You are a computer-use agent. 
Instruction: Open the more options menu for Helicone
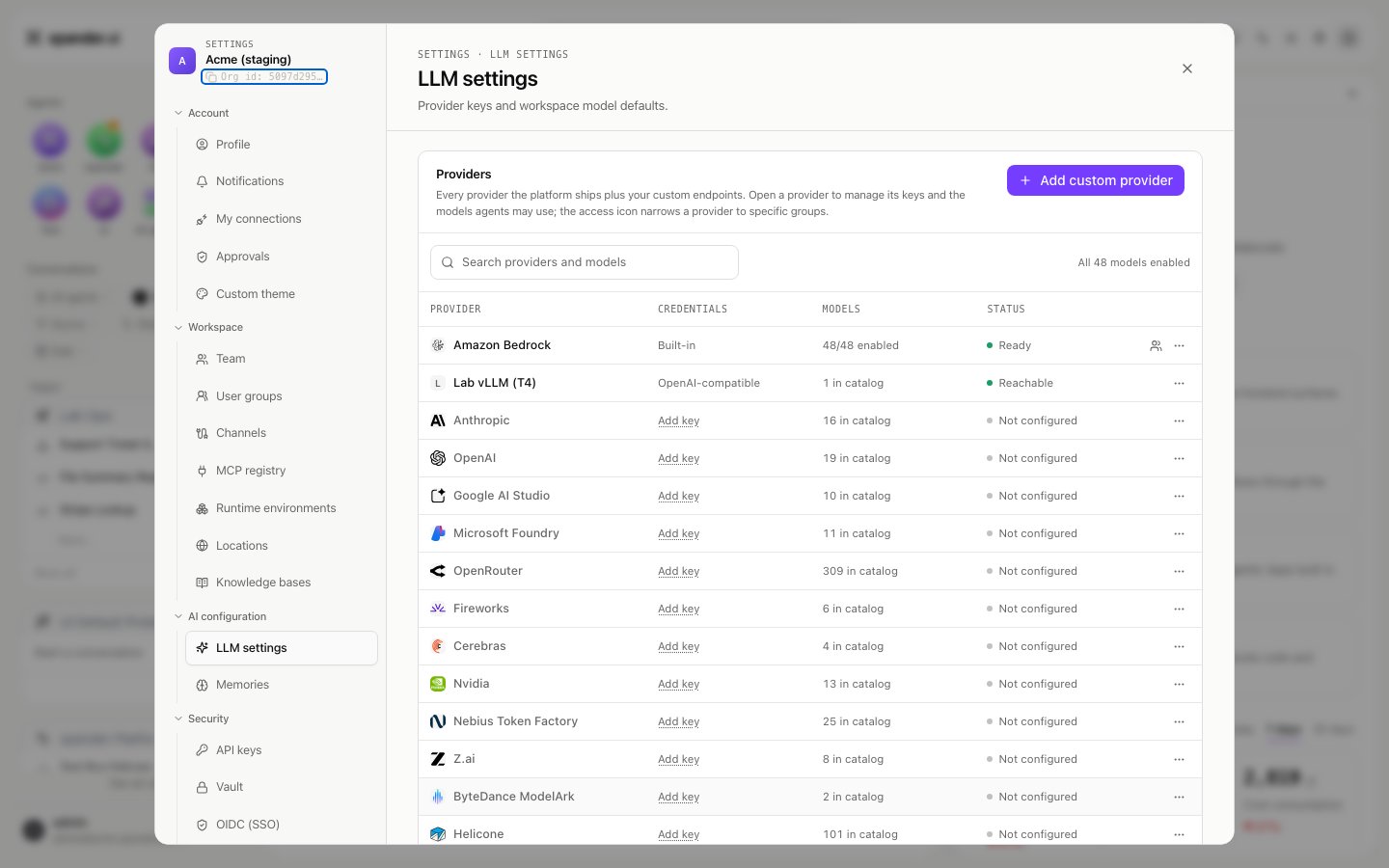(1179, 834)
